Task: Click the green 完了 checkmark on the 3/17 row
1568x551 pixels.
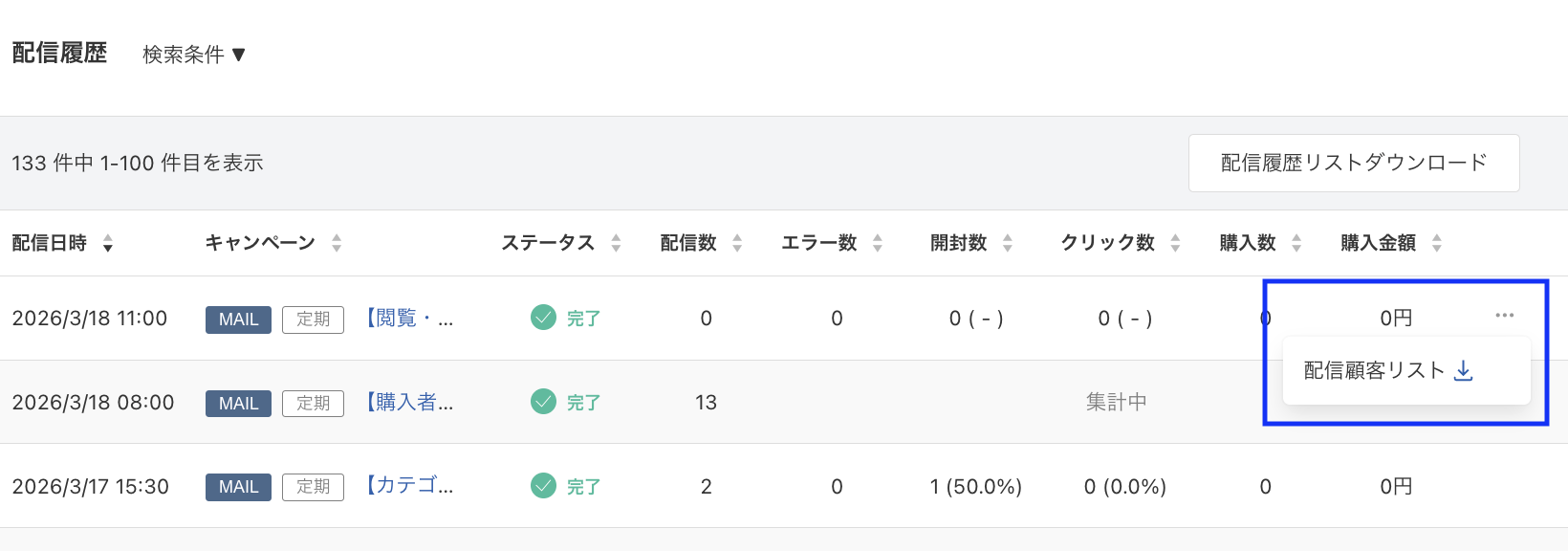Action: pos(542,486)
